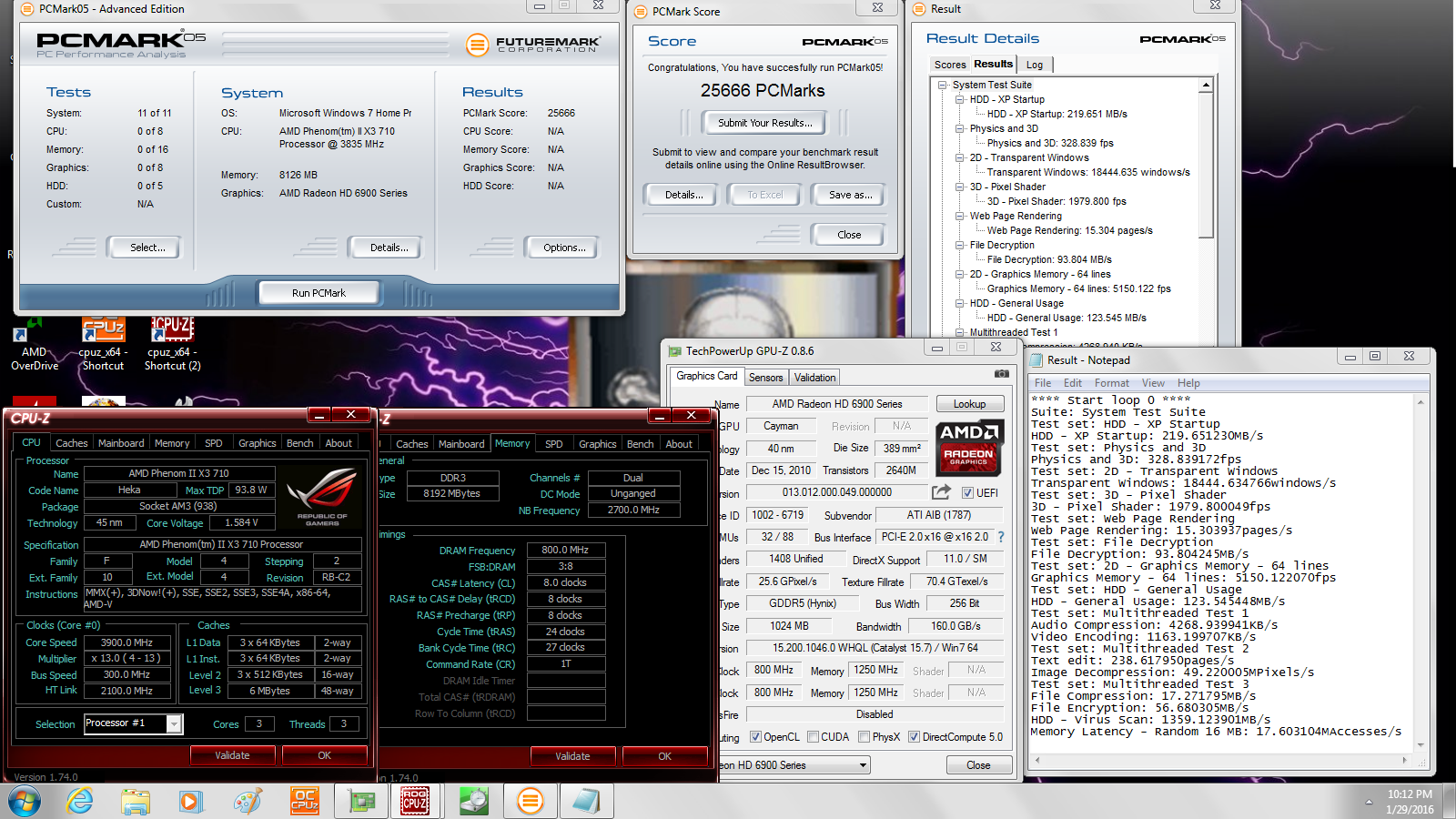Open the cpuz_x64 - Shortcut (2) desktop icon

point(172,344)
